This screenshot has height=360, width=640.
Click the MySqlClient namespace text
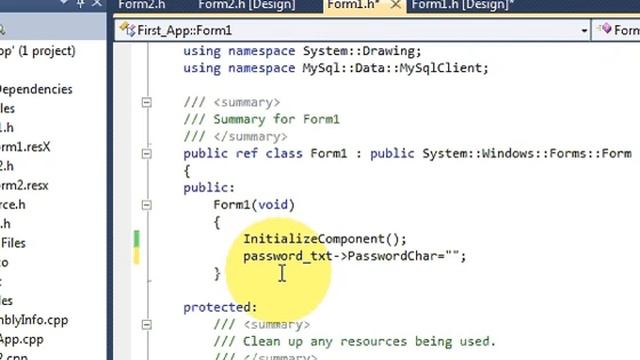(441, 68)
